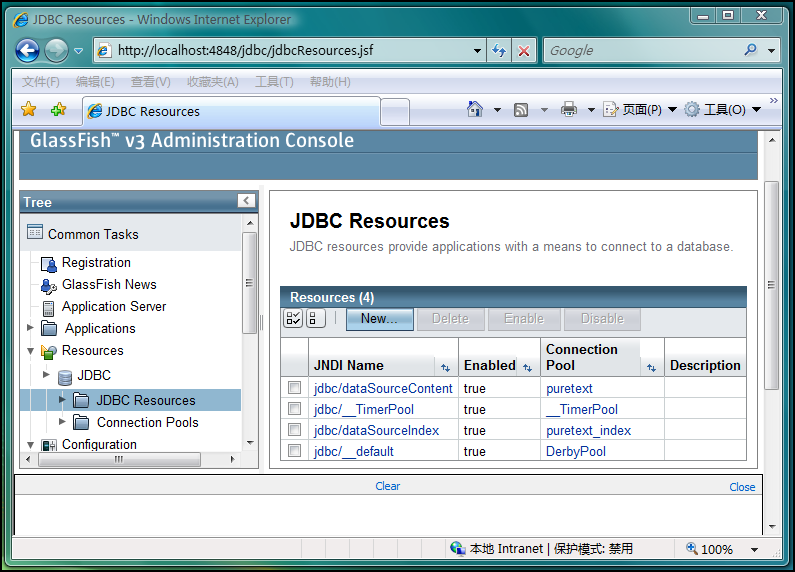The image size is (795, 572).
Task: Click the Registration tree icon
Action: click(x=49, y=264)
